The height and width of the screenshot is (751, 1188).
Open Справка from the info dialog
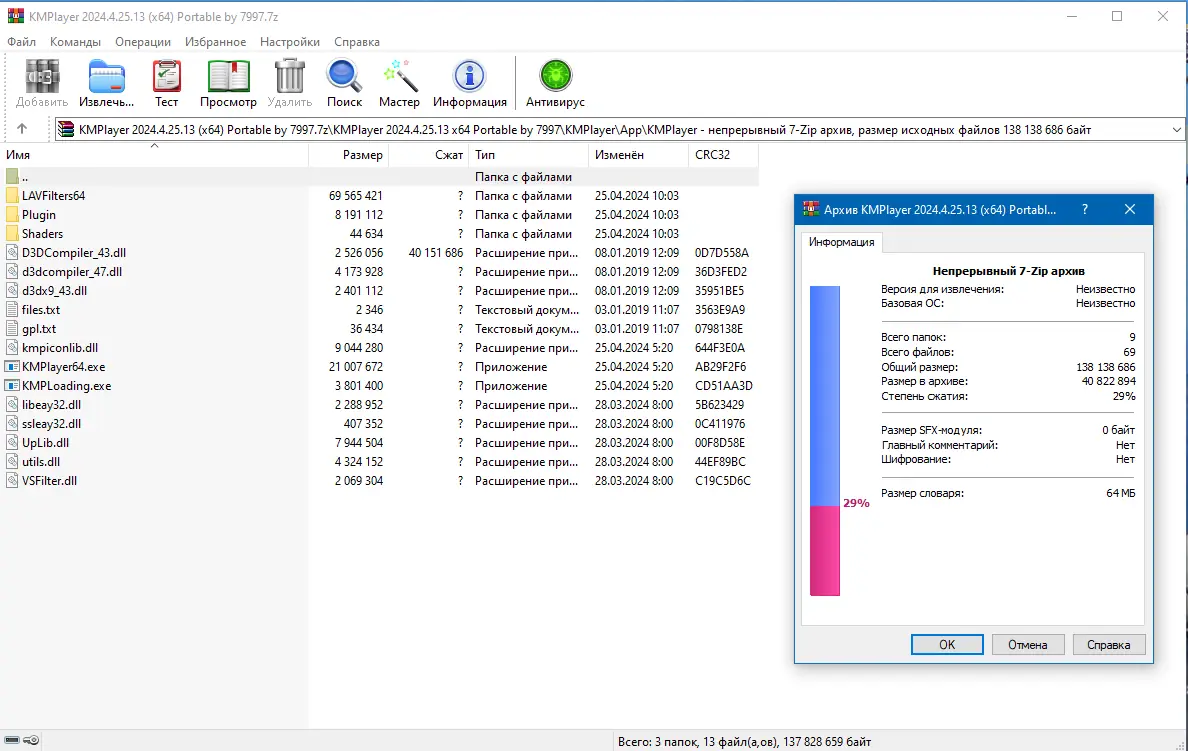1109,644
